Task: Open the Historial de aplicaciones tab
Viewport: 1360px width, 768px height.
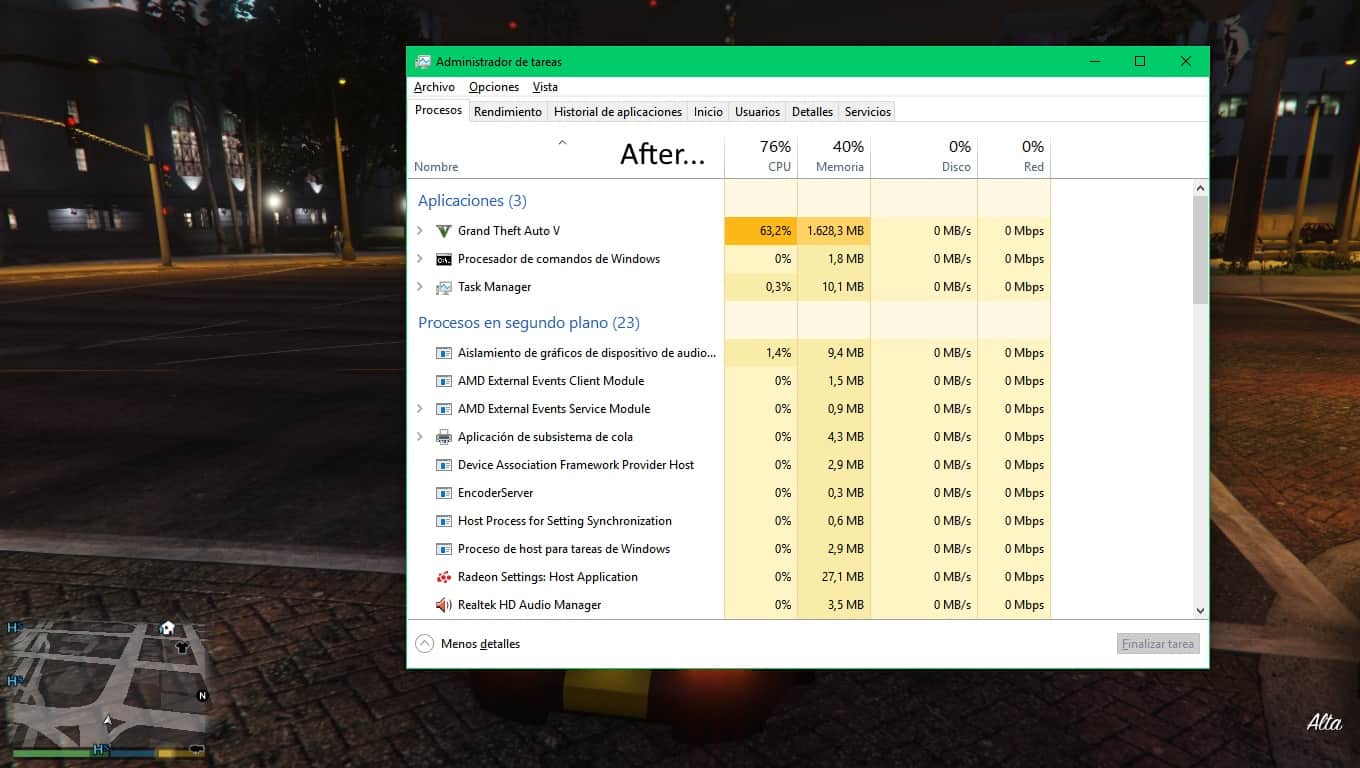Action: pyautogui.click(x=618, y=112)
